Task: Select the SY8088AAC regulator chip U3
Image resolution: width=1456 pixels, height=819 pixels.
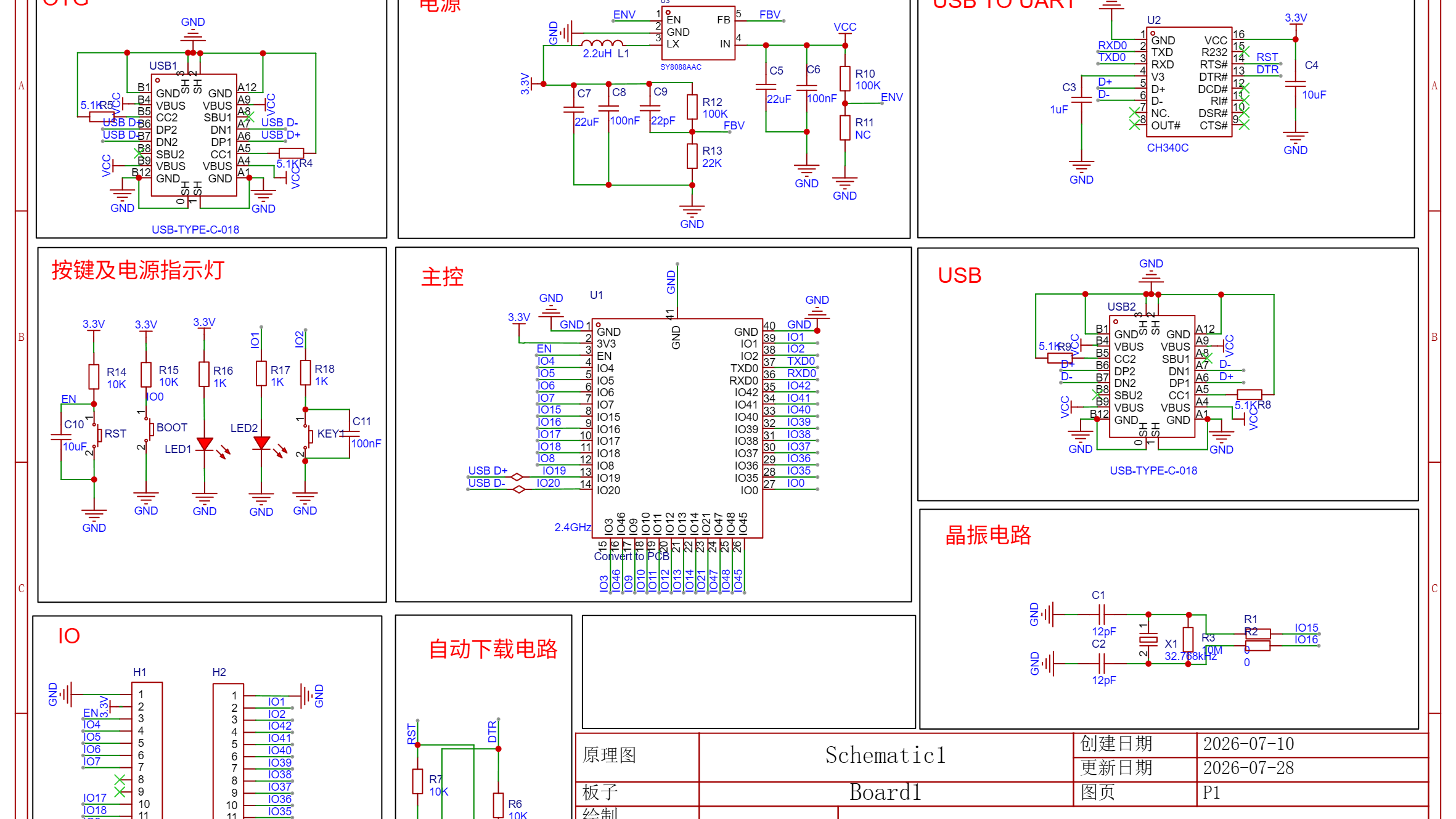Action: tap(698, 33)
